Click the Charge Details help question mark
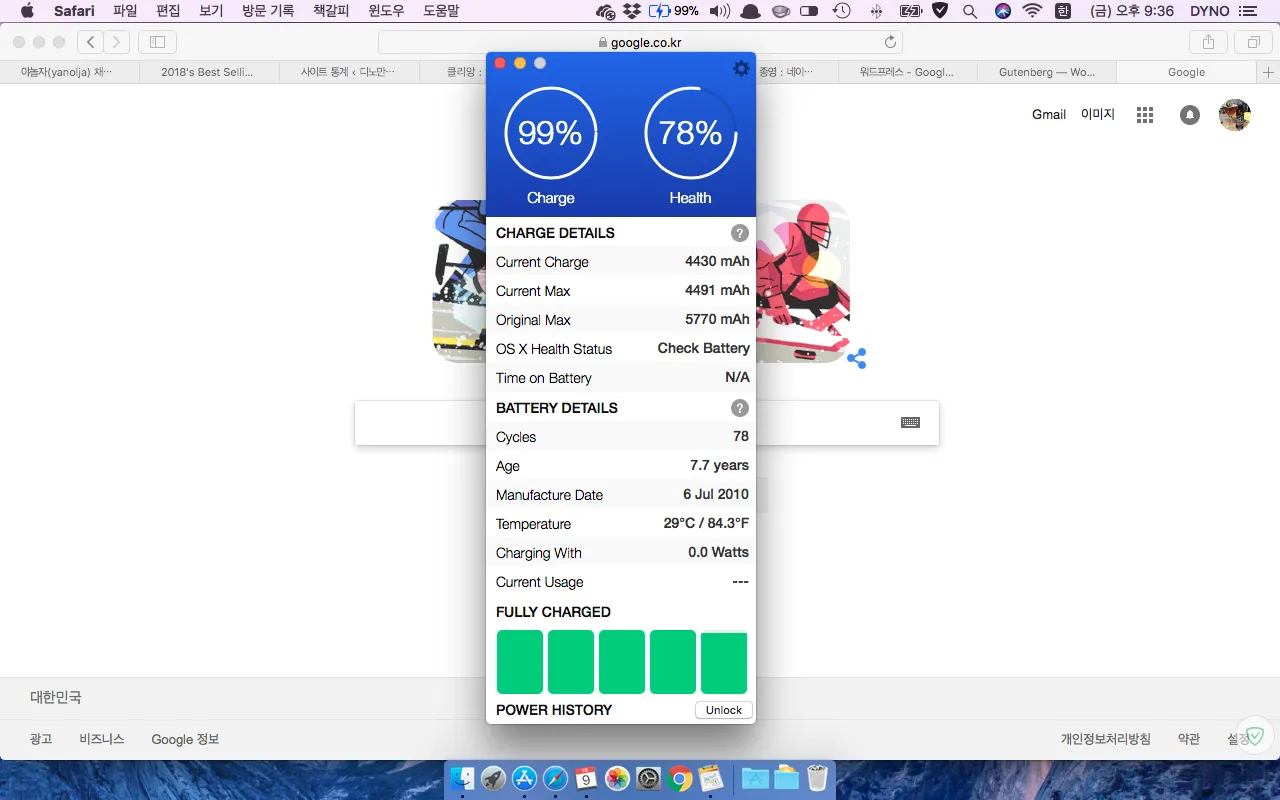The width and height of the screenshot is (1280, 800). (739, 233)
